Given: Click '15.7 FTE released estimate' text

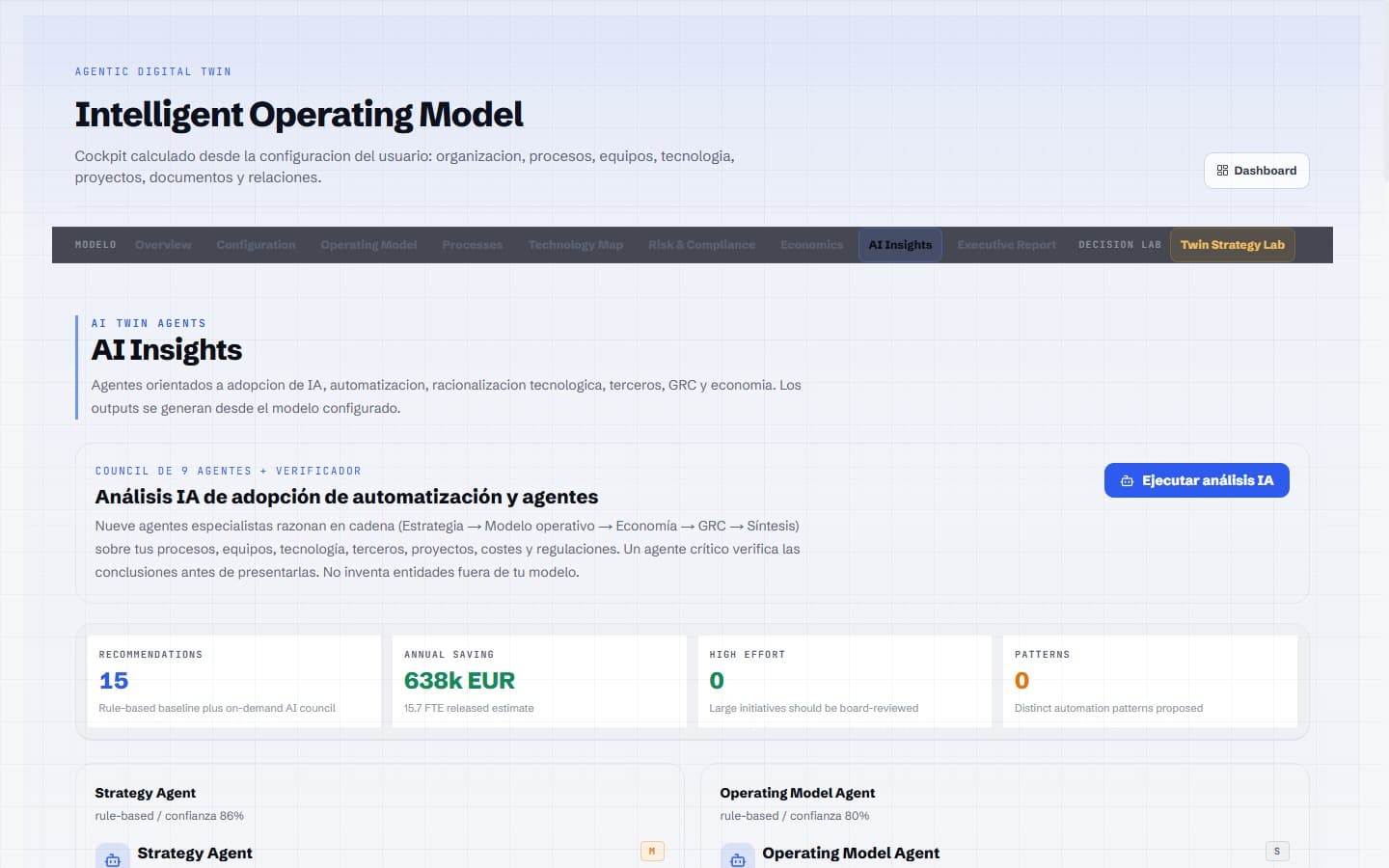Looking at the screenshot, I should [469, 708].
